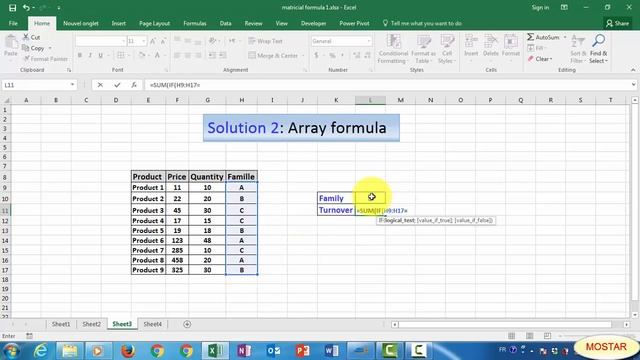Open the font name dropdown
This screenshot has height=360, width=640.
[x=123, y=41]
